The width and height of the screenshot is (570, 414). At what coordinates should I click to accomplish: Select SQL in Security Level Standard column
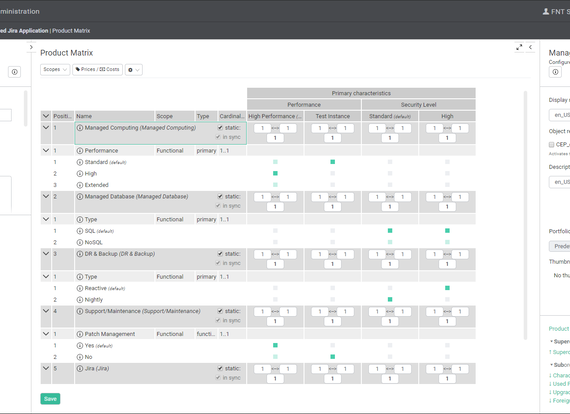(x=390, y=231)
